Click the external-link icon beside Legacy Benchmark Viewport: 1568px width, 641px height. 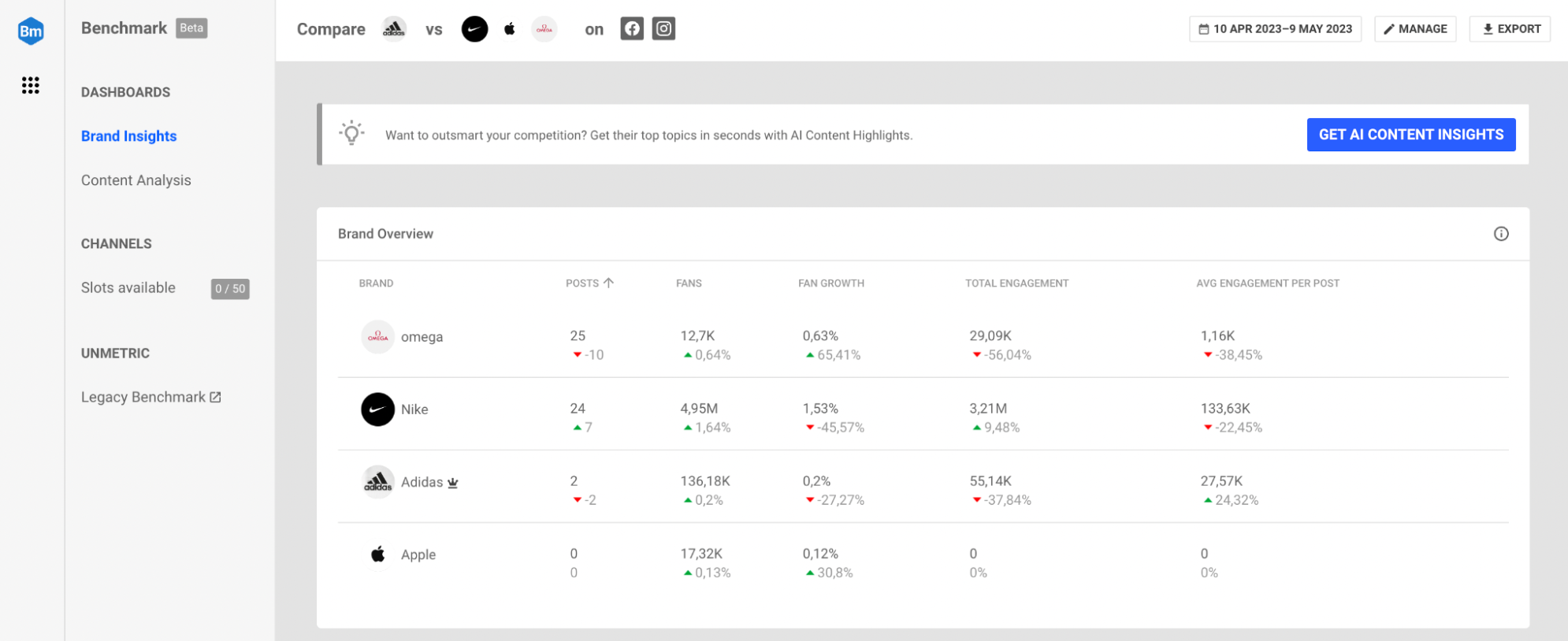(x=215, y=397)
